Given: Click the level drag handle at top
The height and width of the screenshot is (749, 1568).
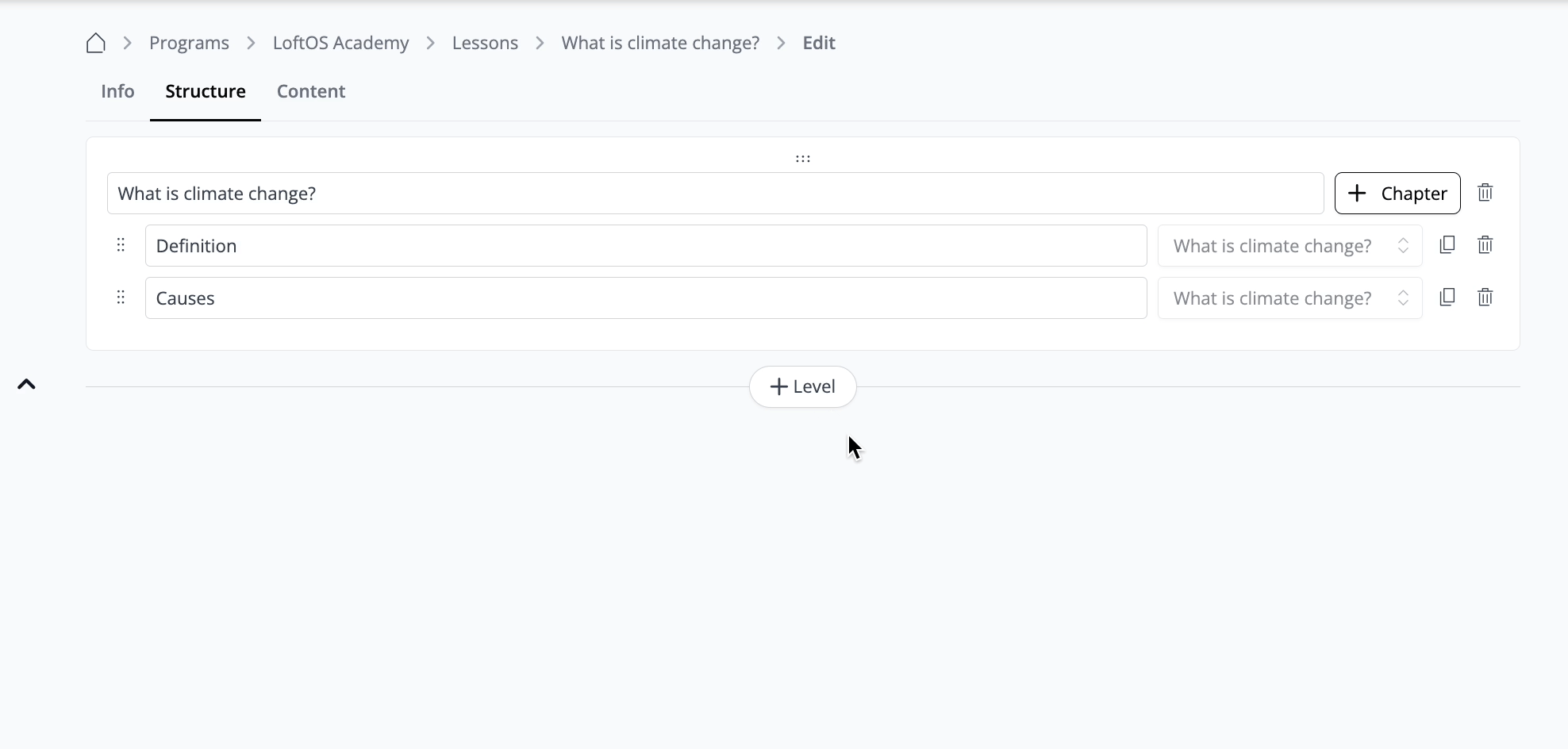Looking at the screenshot, I should point(802,159).
